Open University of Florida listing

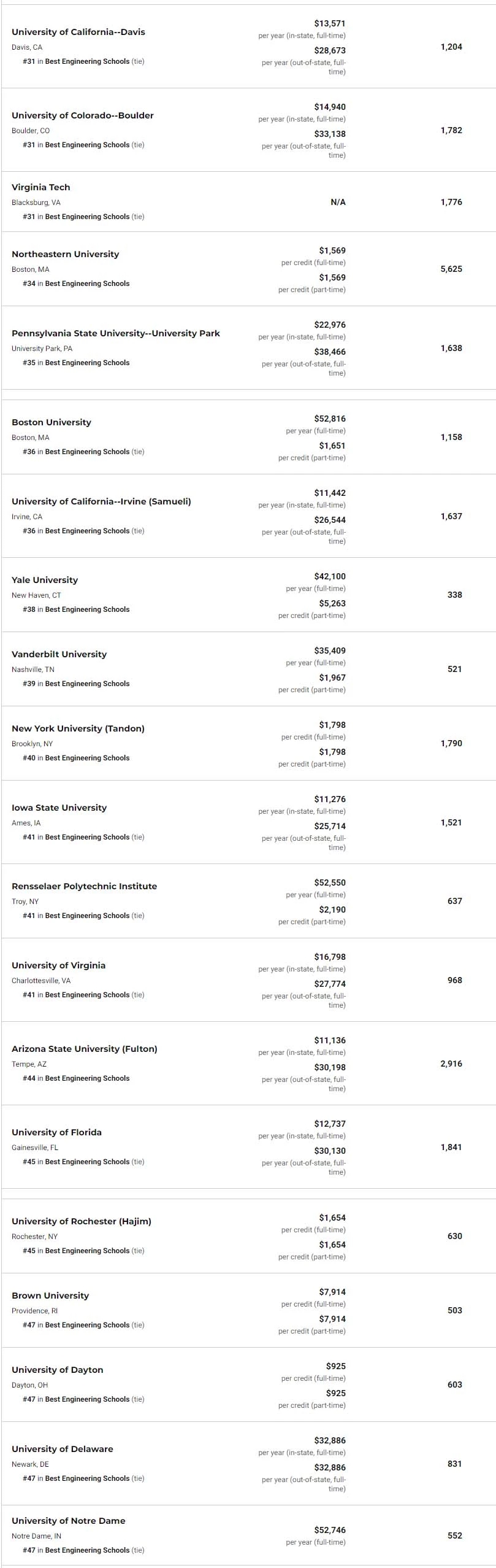tap(57, 1132)
